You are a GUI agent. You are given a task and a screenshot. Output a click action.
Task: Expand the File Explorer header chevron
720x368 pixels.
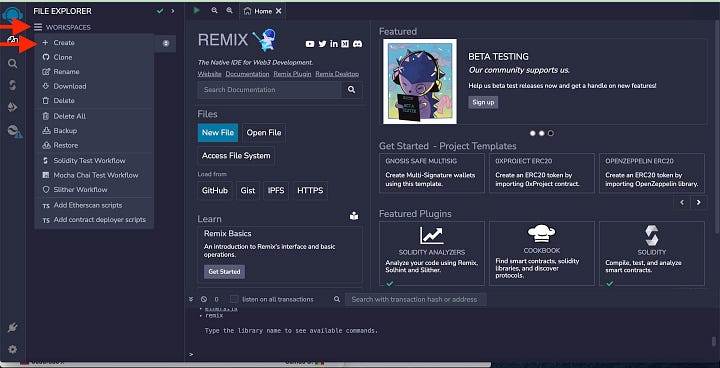coord(173,11)
